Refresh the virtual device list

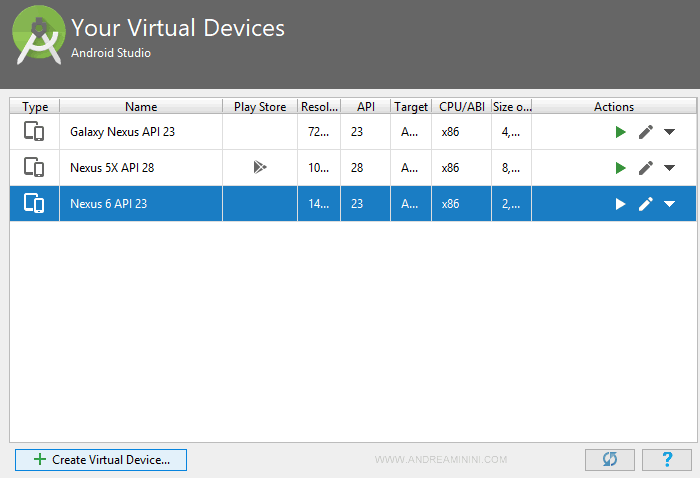(610, 460)
